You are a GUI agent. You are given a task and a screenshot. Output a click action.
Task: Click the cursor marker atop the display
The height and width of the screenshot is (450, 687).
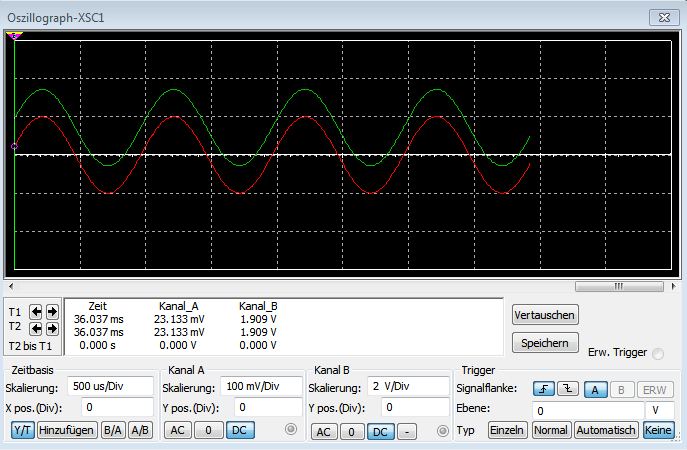pyautogui.click(x=15, y=36)
